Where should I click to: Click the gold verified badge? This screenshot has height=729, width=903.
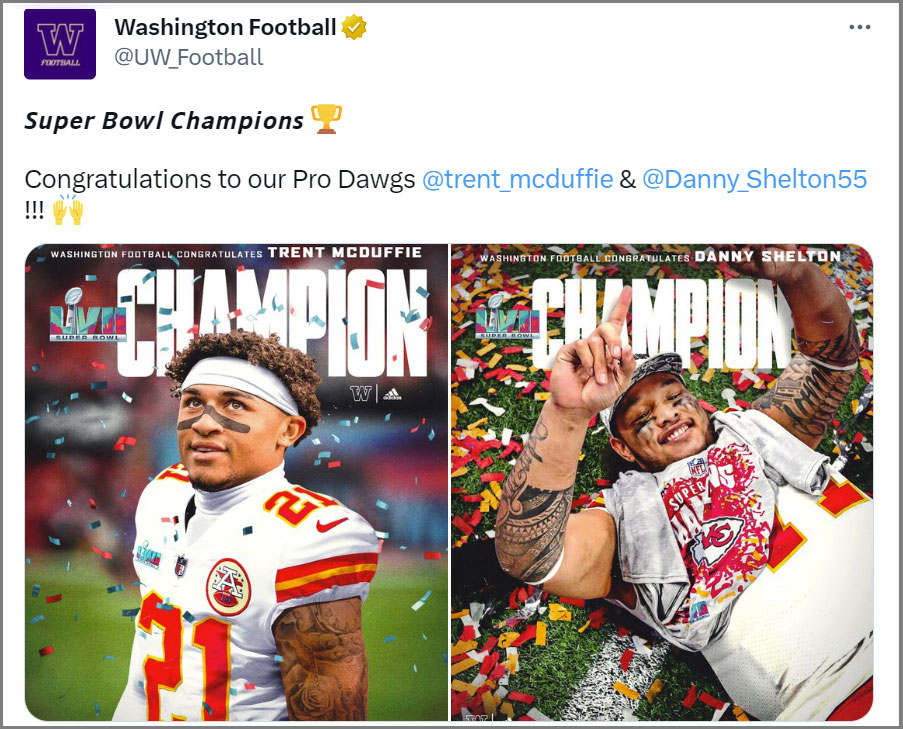354,27
